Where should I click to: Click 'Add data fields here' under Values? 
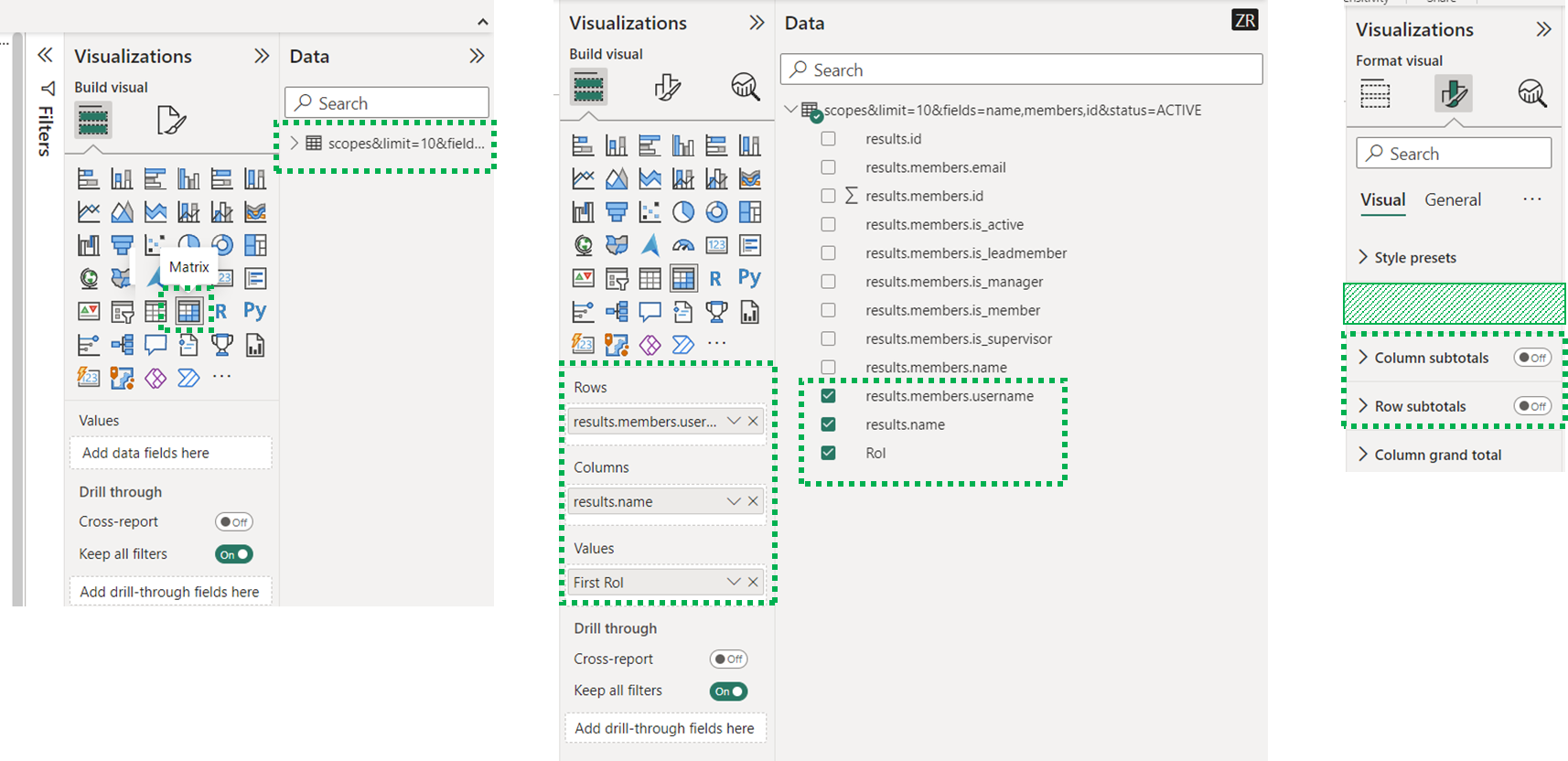(170, 453)
